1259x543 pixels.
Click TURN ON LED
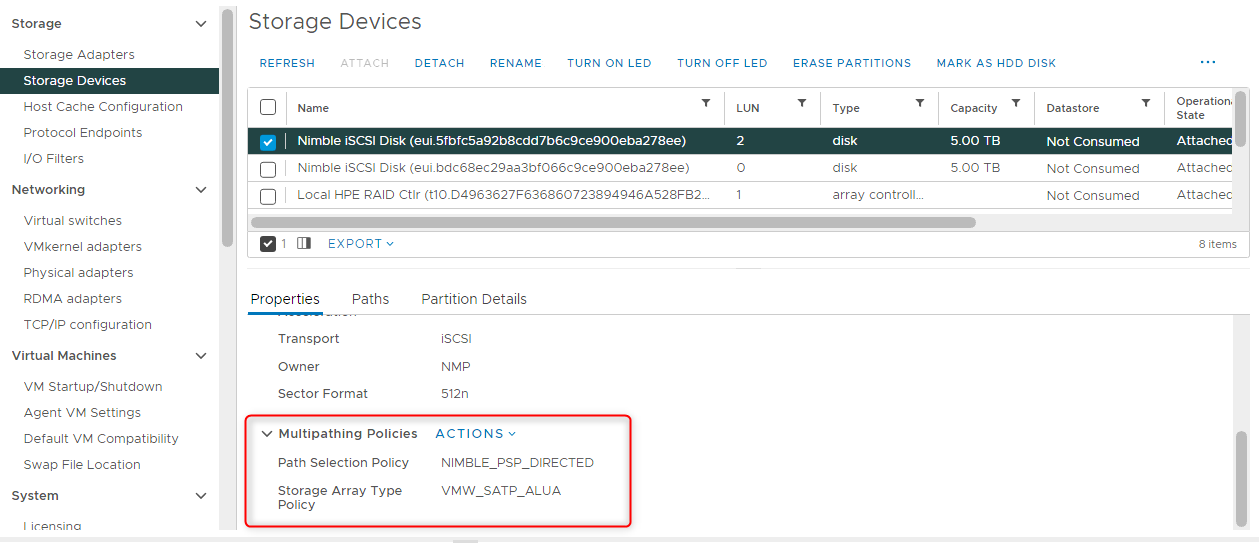[609, 63]
